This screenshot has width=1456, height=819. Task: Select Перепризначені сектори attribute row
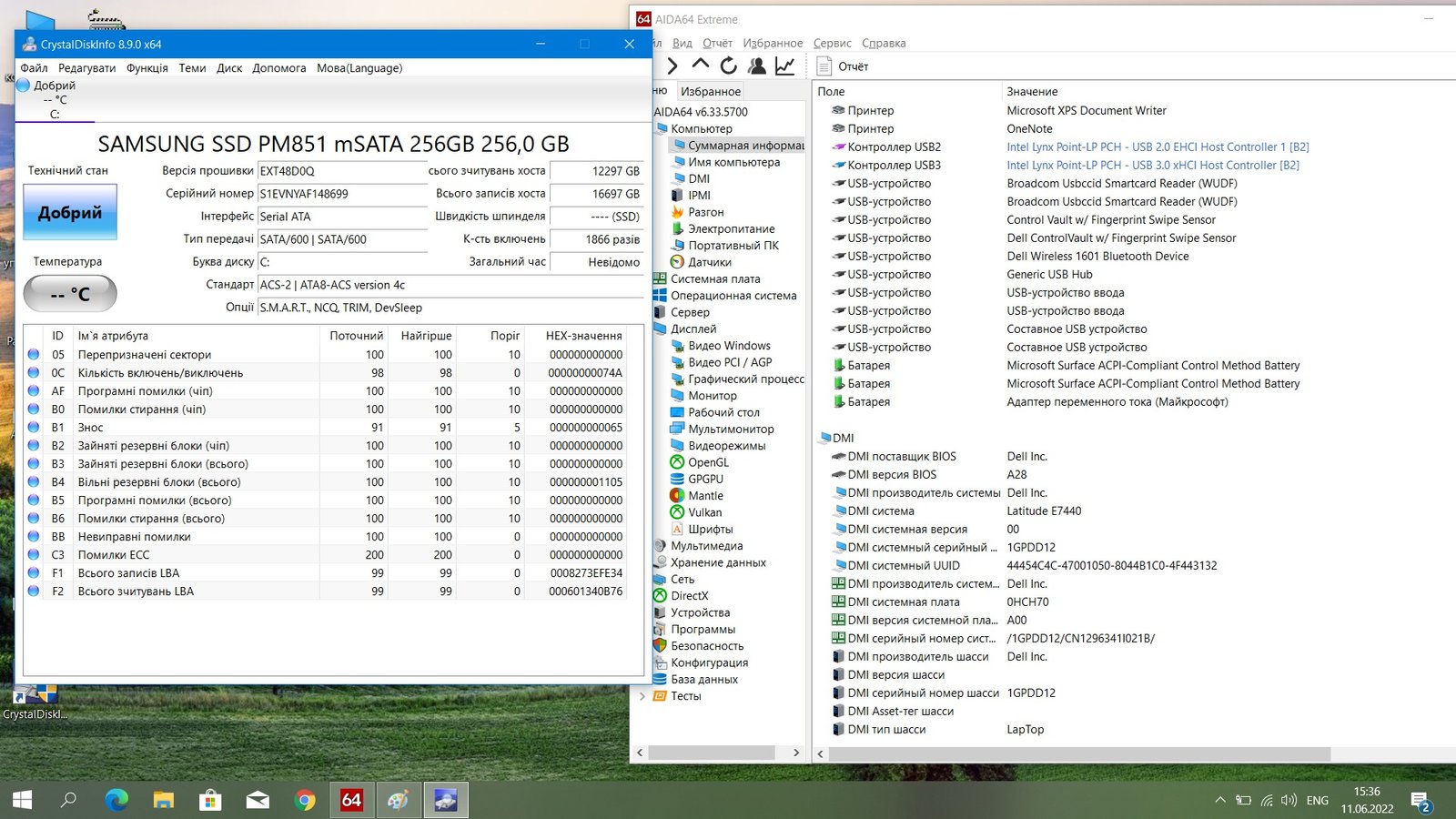(326, 355)
